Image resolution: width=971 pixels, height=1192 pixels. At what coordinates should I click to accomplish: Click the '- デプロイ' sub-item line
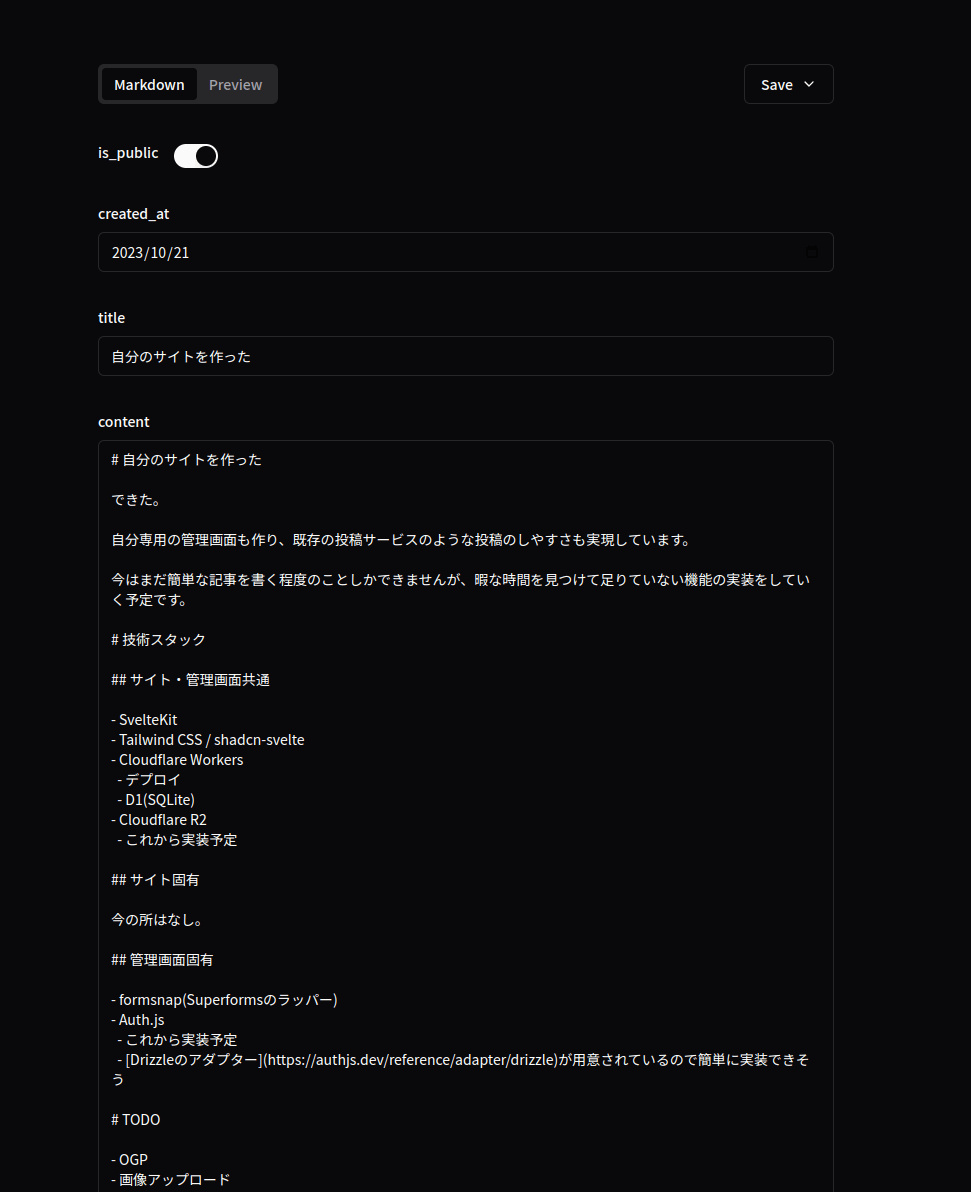149,779
